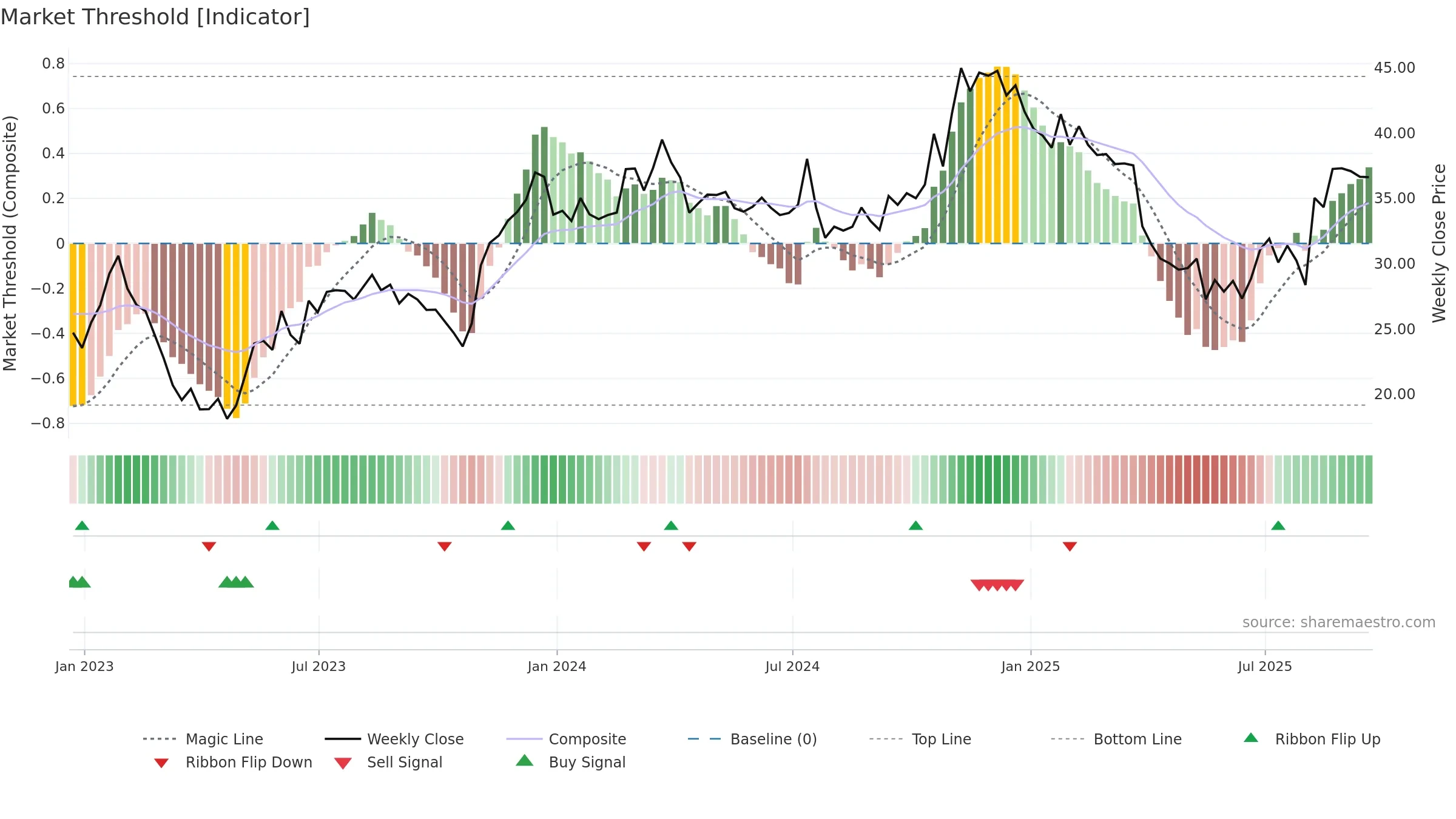1456x819 pixels.
Task: Click the cluster of sell signal markers before Jan 2025
Action: (x=997, y=585)
